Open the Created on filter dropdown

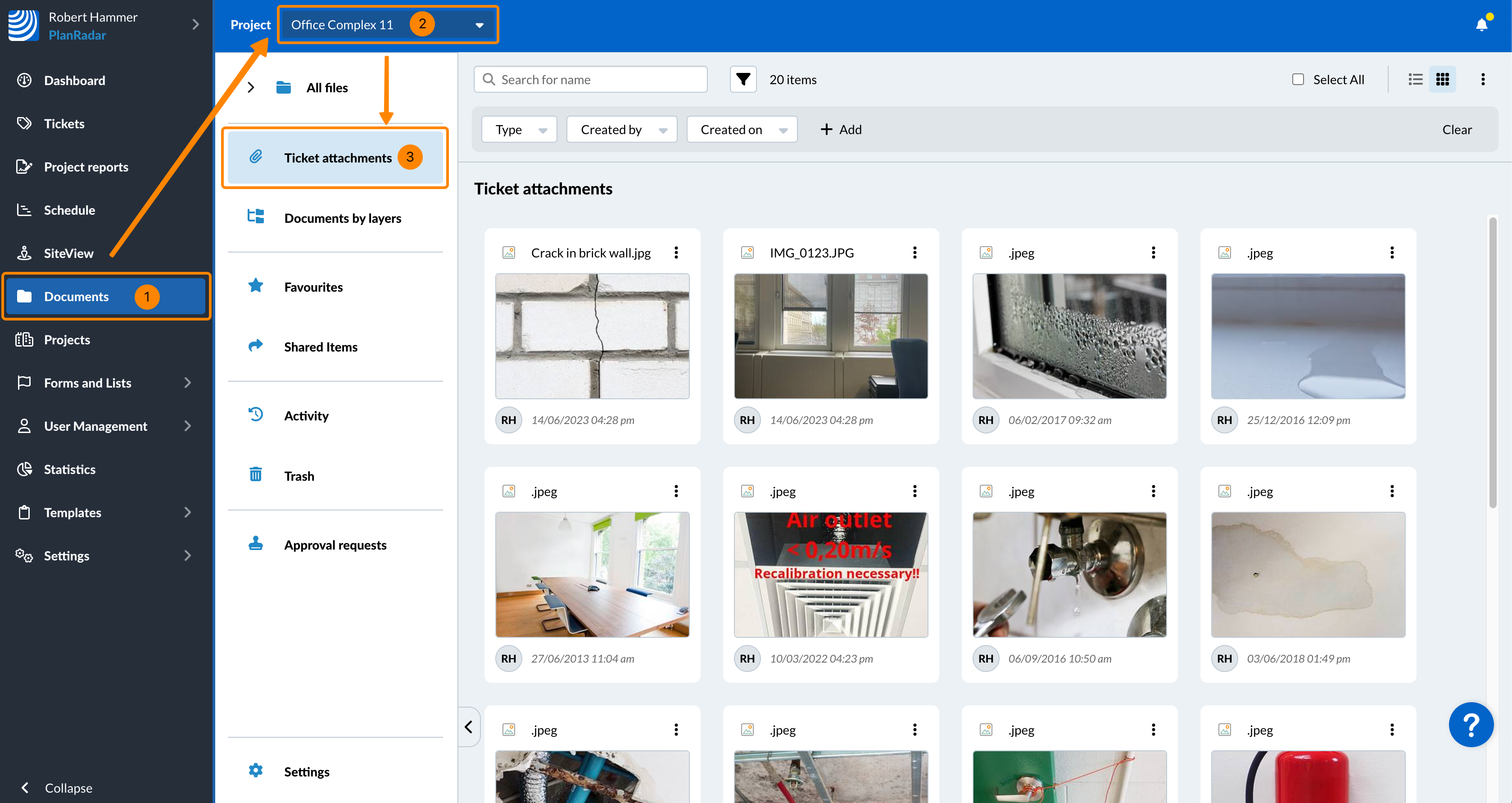coord(742,130)
